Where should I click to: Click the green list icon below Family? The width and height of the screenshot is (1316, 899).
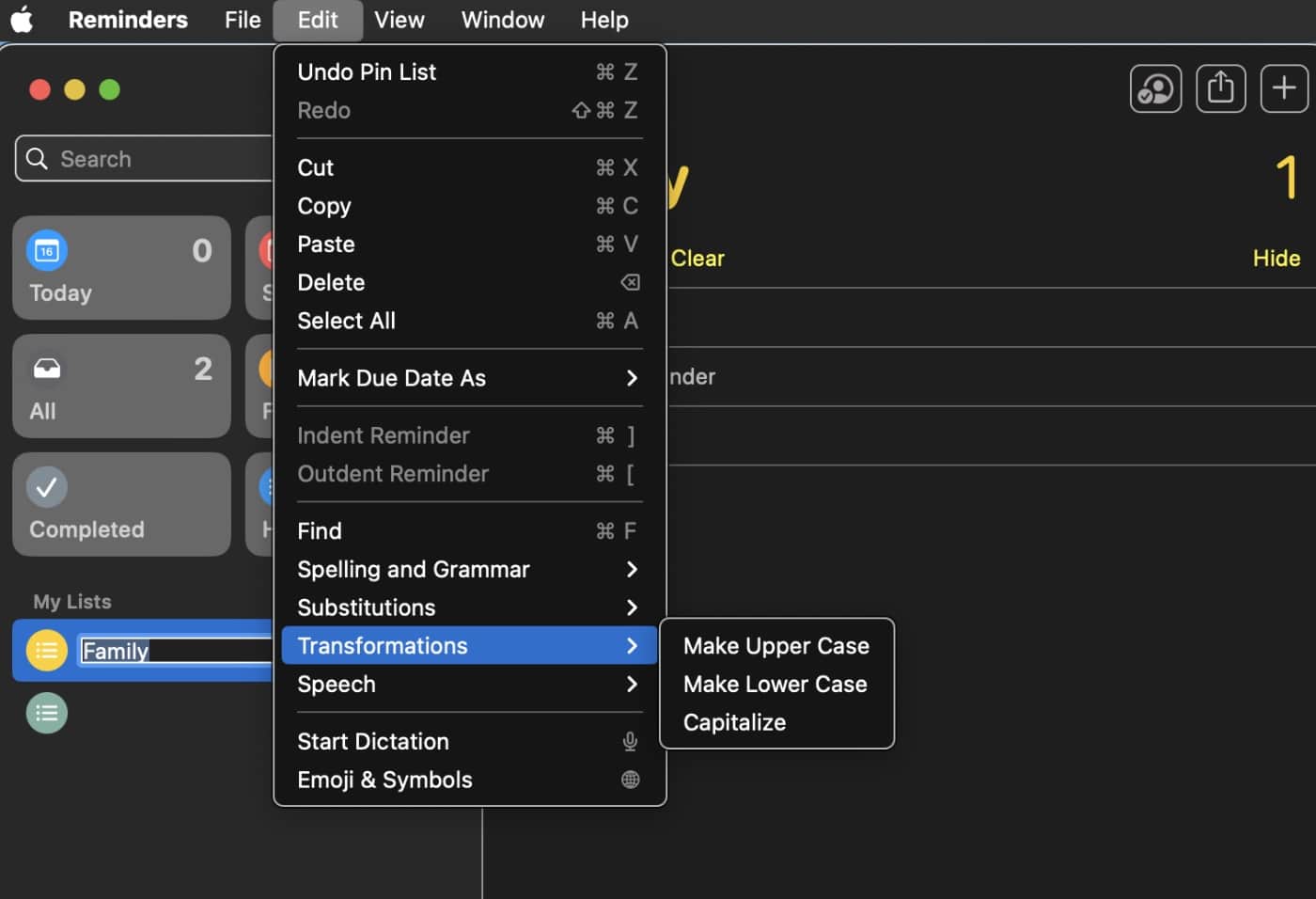tap(46, 713)
